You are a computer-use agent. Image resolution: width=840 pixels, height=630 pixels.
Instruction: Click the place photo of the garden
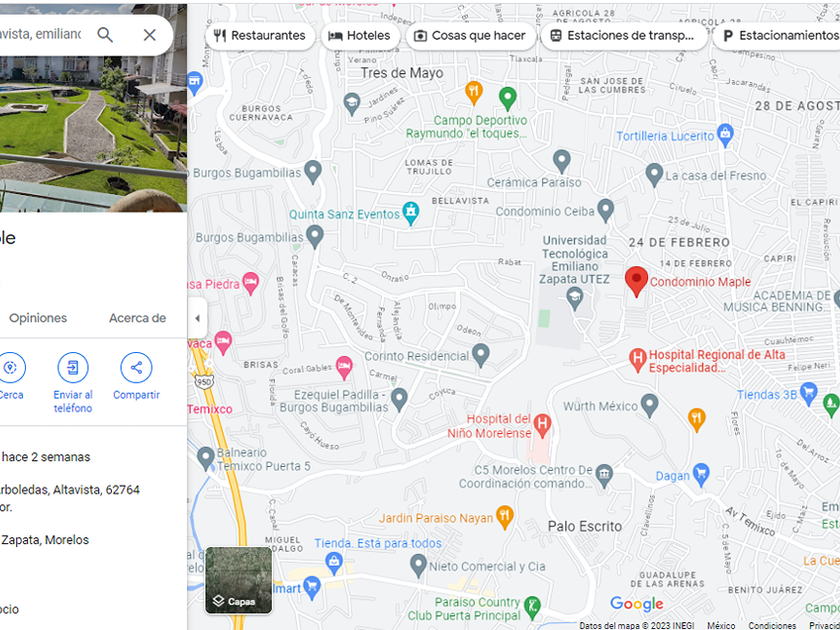pyautogui.click(x=93, y=107)
